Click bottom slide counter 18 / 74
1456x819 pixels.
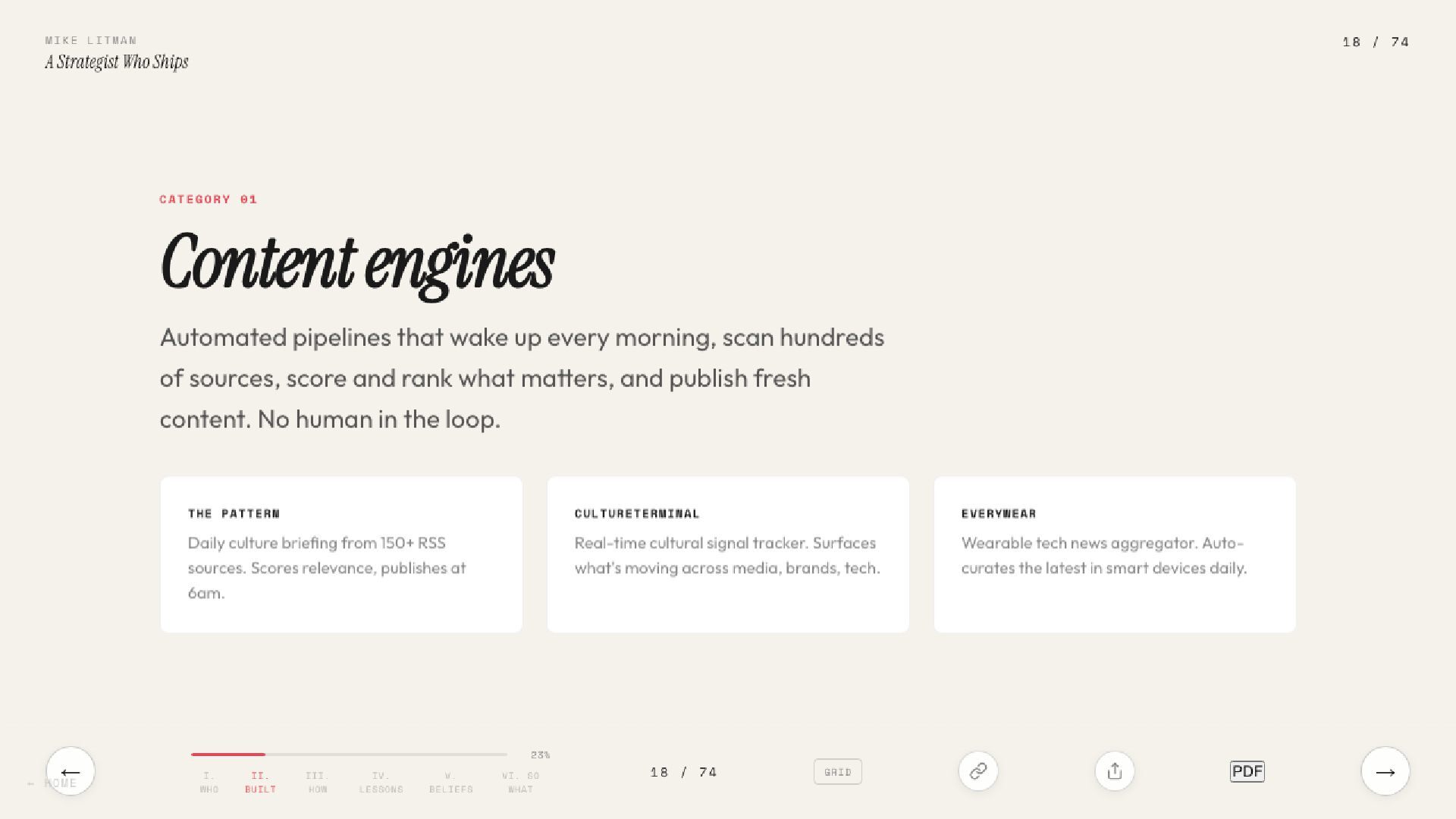click(x=683, y=772)
